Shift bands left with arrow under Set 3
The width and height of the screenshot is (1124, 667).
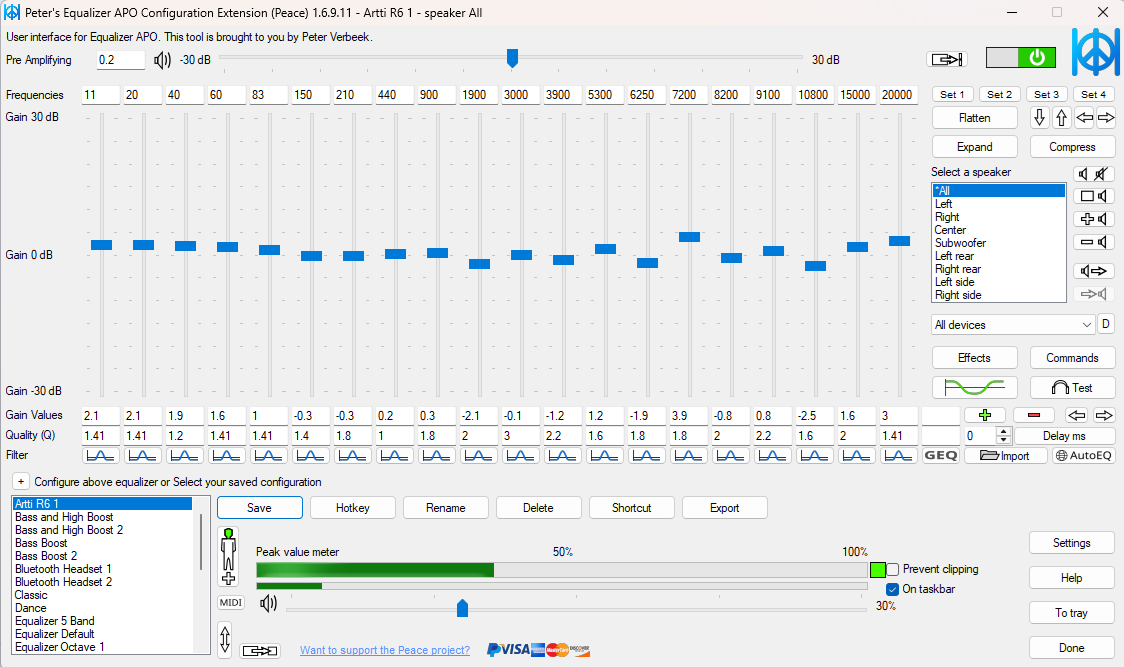(1085, 118)
